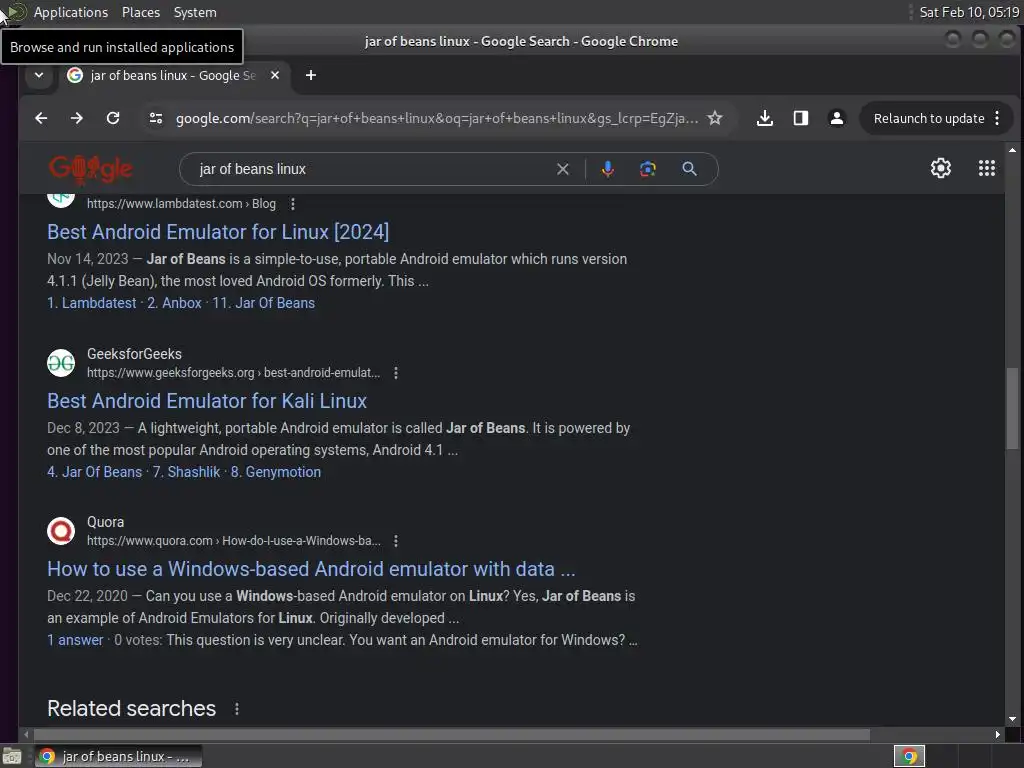Open the Places menu
This screenshot has width=1024, height=768.
[x=140, y=12]
